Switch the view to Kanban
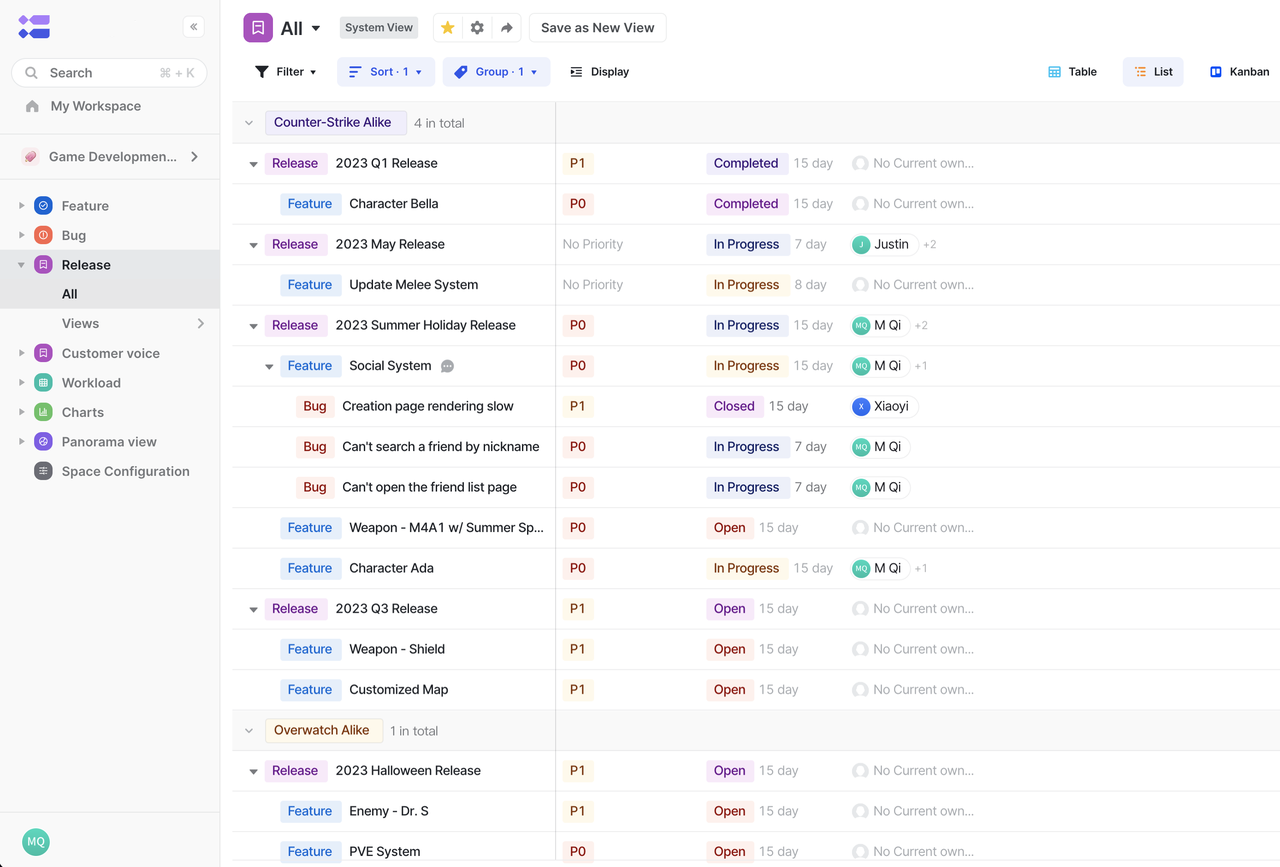The image size is (1280, 867). click(x=1239, y=71)
